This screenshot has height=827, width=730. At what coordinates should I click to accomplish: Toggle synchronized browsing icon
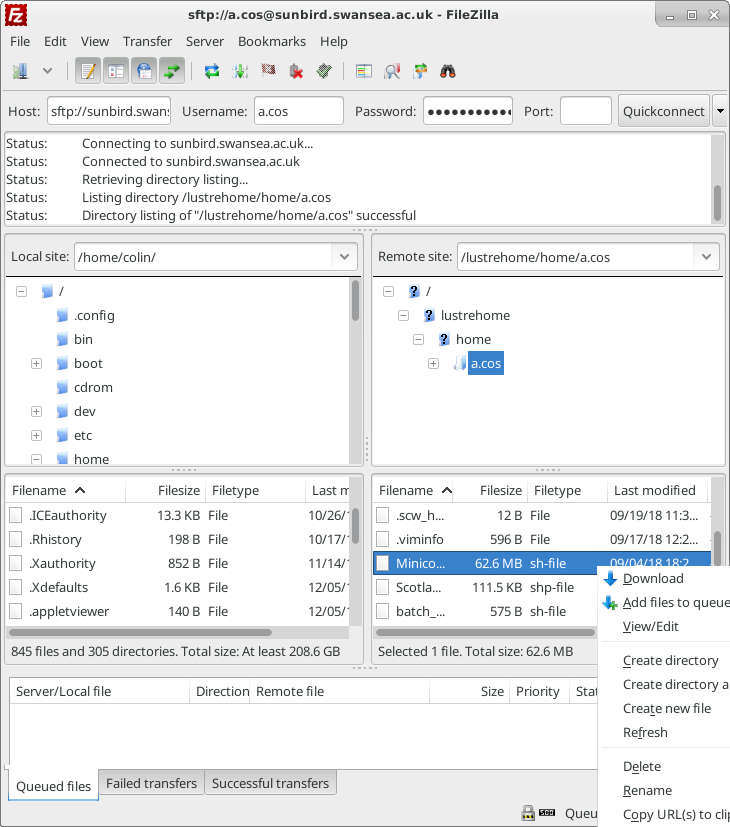[x=420, y=71]
